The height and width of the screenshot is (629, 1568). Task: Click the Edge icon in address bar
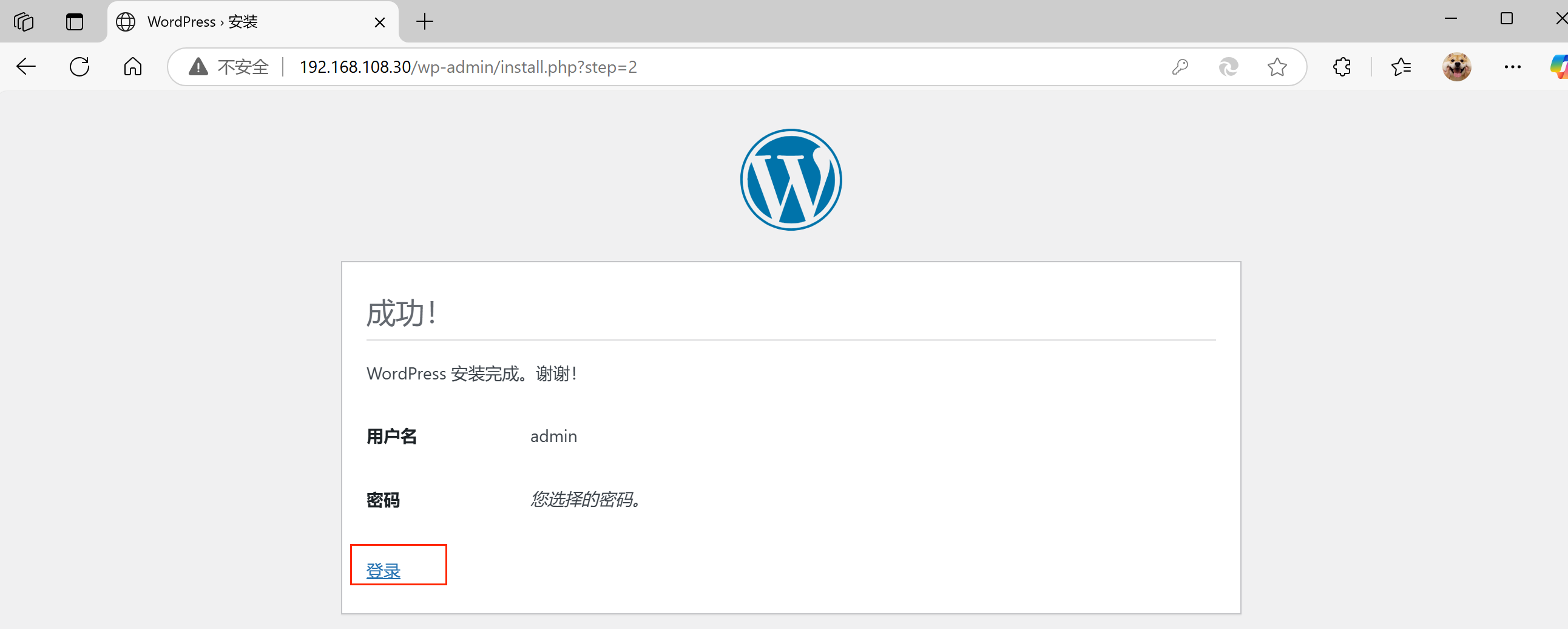[x=1228, y=66]
